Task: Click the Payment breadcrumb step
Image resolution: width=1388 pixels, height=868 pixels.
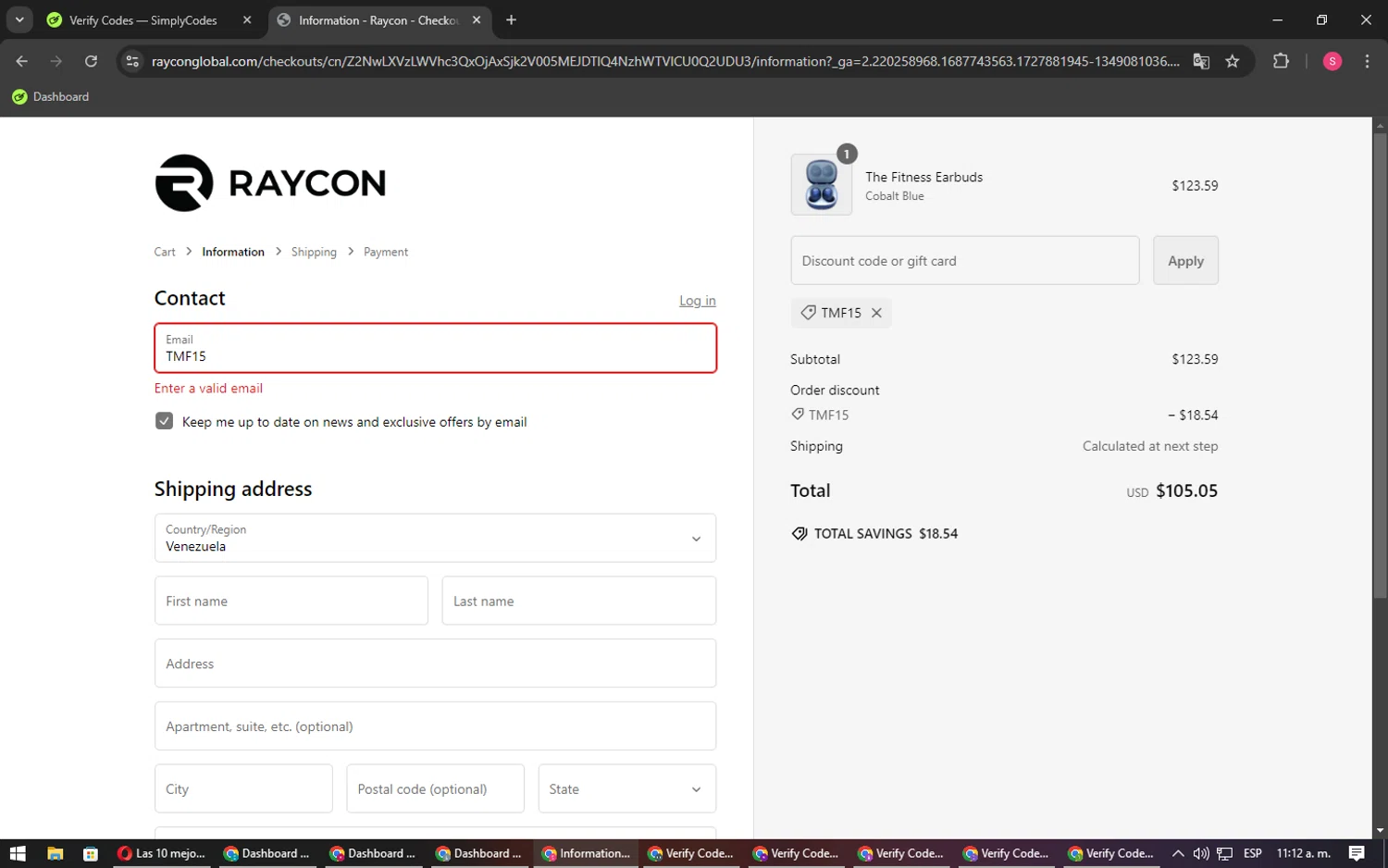Action: click(x=386, y=252)
